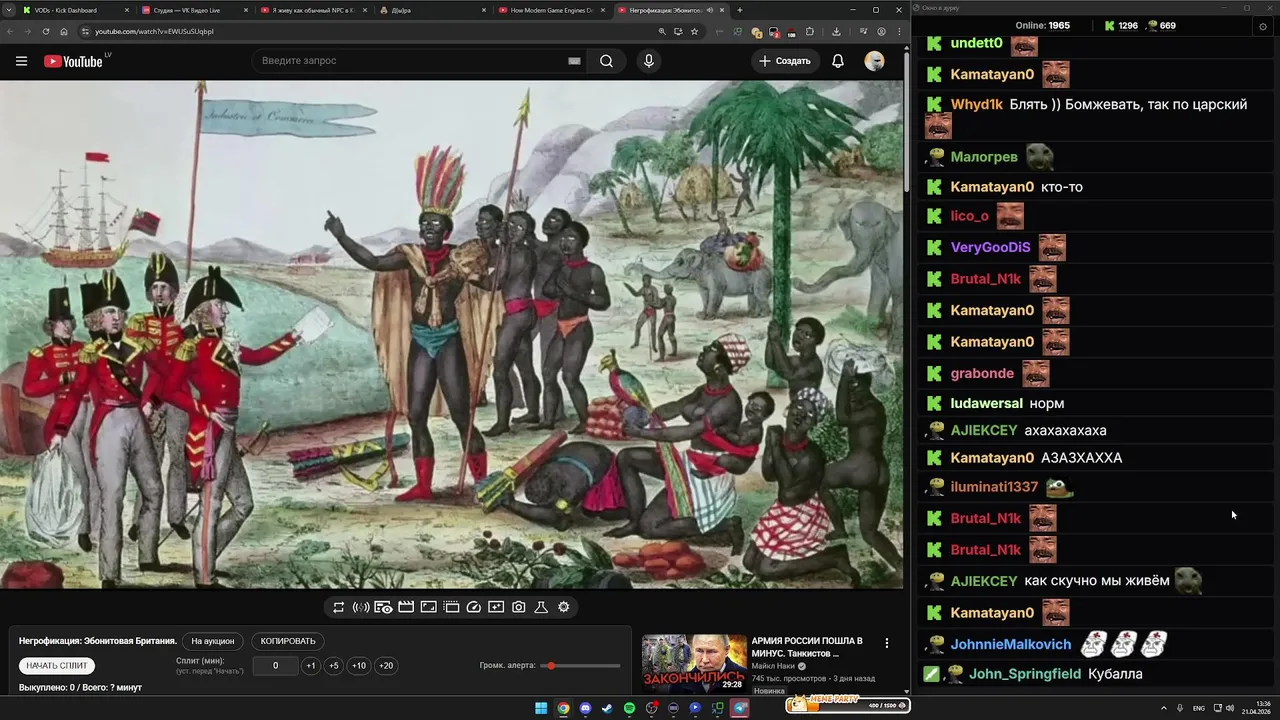Open the Windows Start button

coord(541,708)
